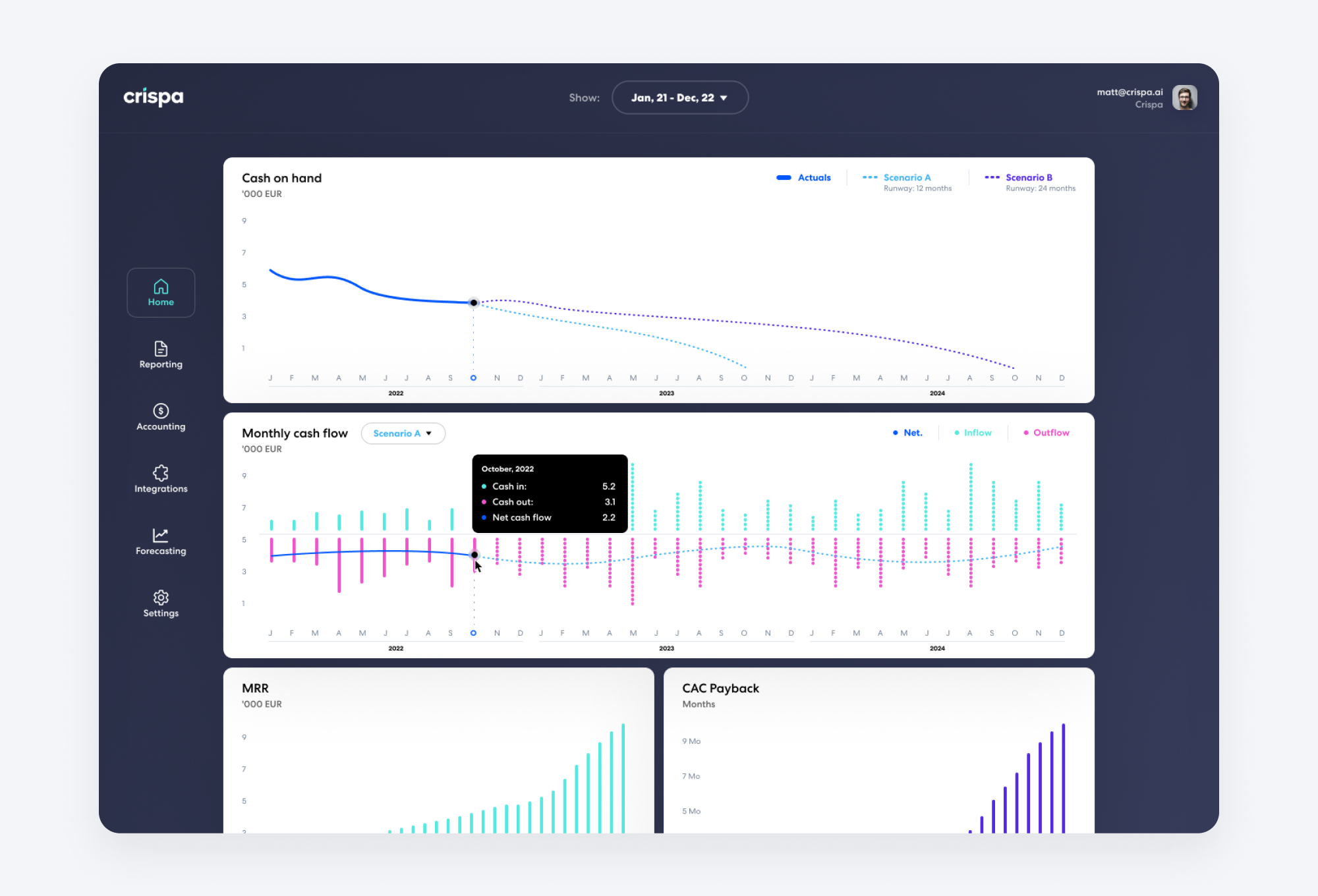Click the October 2022 tooltip popup
Viewport: 1318px width, 896px height.
pyautogui.click(x=550, y=493)
